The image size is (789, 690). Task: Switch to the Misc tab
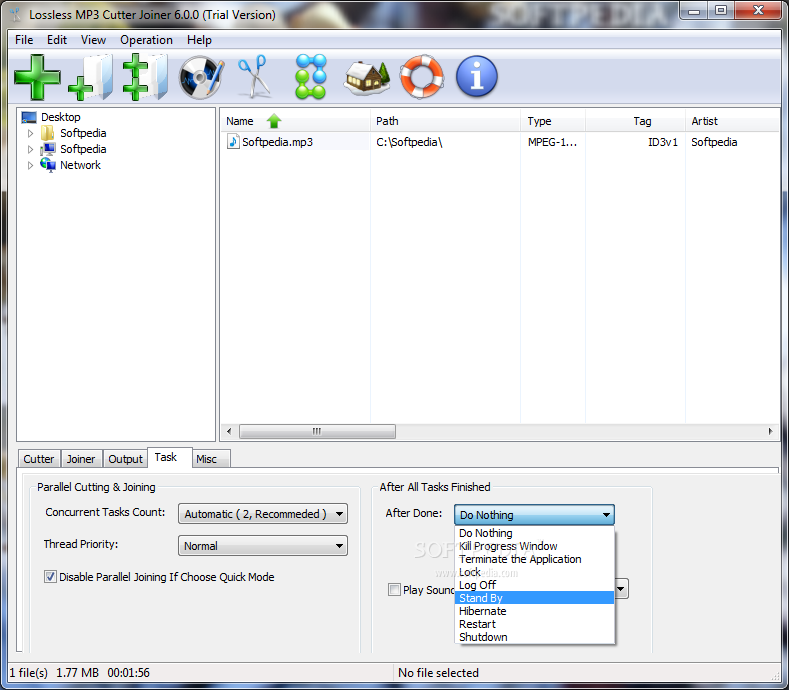coord(210,459)
